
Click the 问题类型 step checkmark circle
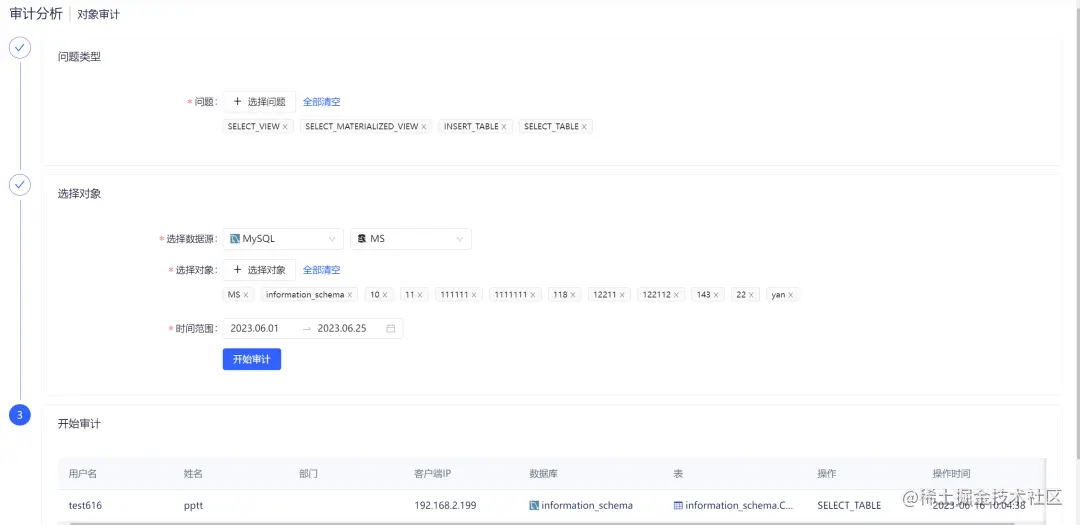pos(20,48)
